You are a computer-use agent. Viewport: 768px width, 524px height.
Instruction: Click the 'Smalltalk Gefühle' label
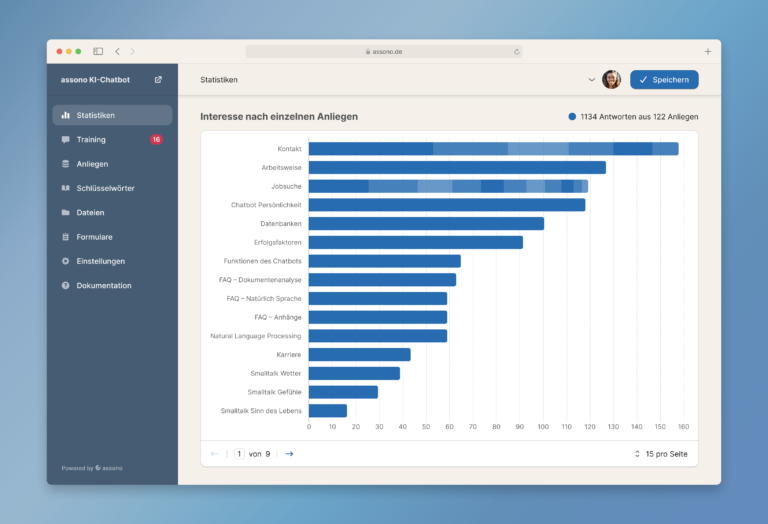pos(274,392)
